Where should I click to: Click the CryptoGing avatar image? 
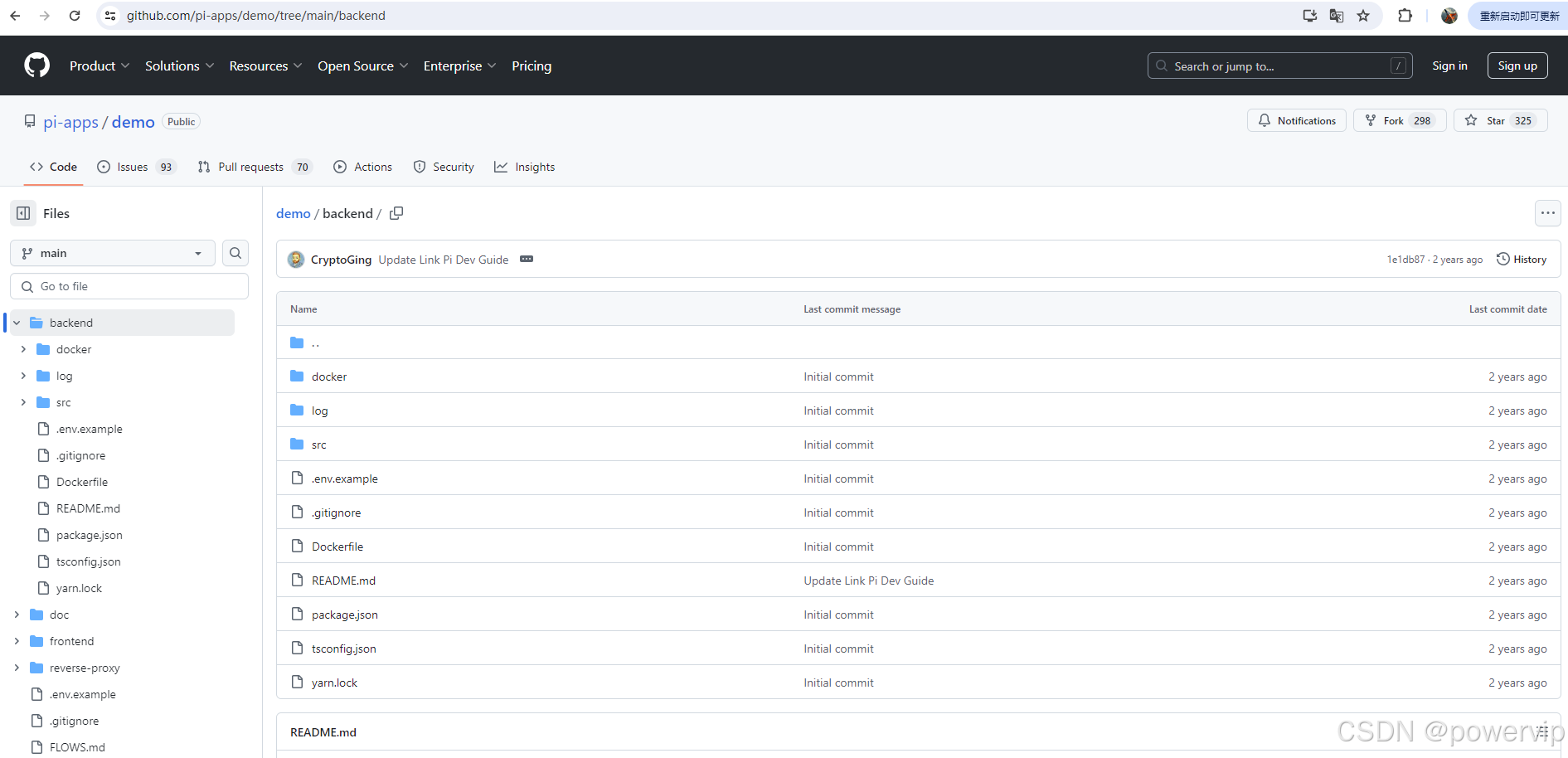[296, 260]
